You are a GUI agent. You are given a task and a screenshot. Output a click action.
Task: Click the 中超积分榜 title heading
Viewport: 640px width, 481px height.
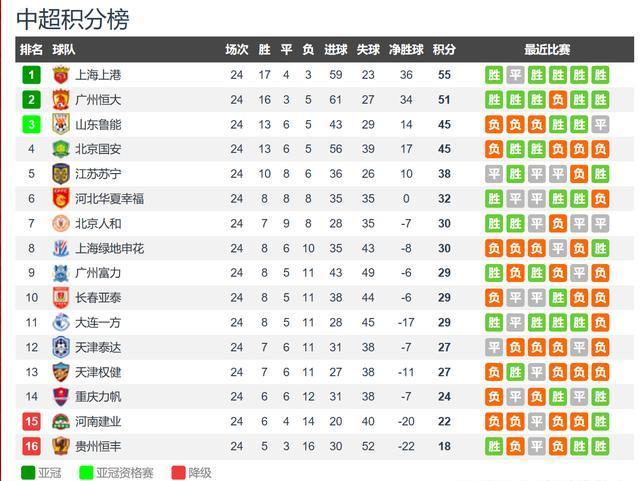[x=73, y=19]
